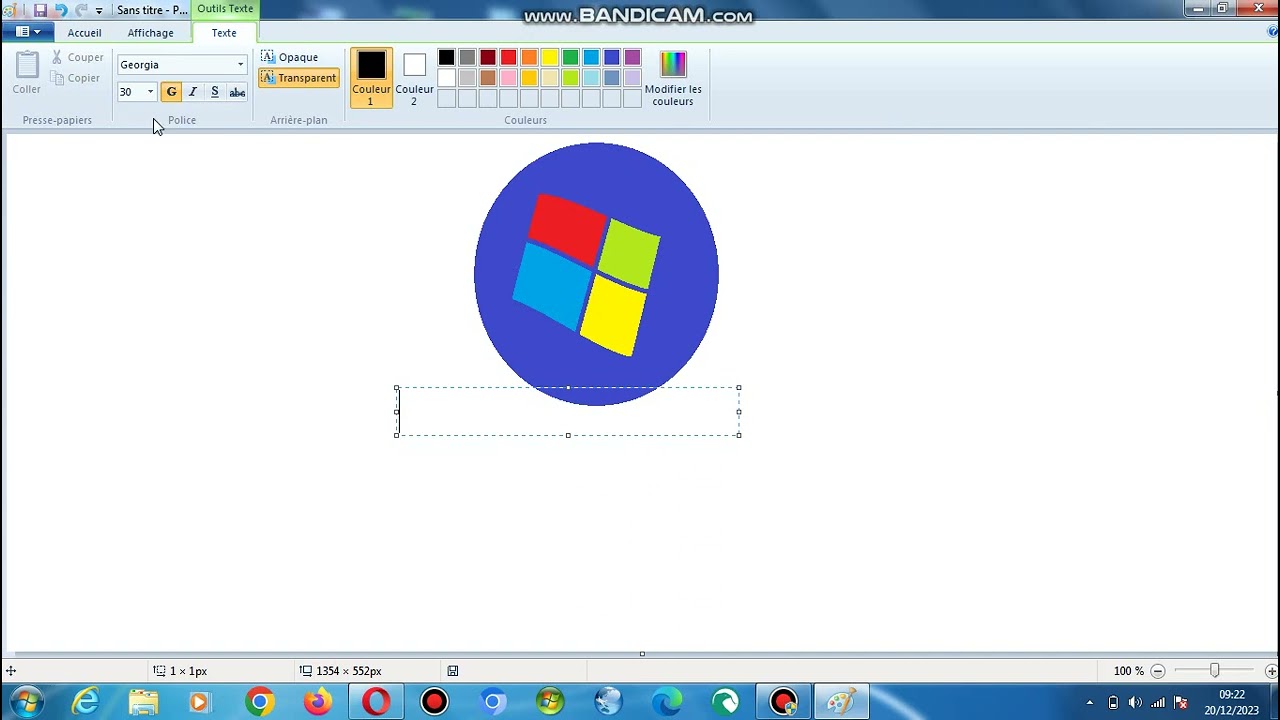
Task: Open the blue Chromium icon in taskbar
Action: point(492,702)
